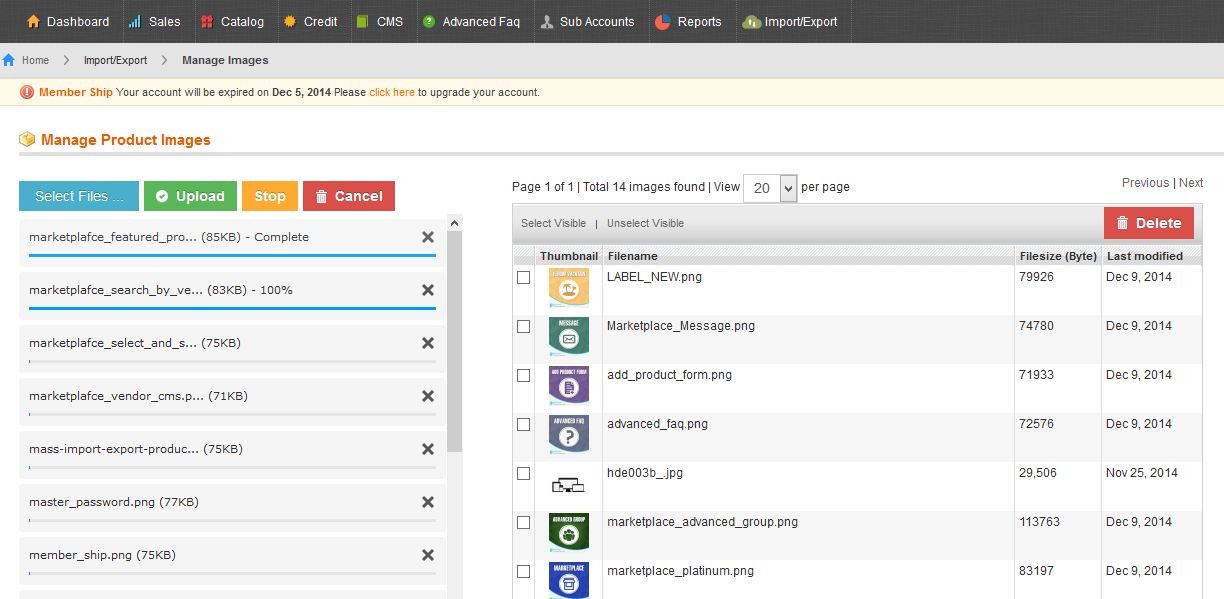Click the Advanced Faq question icon
Screen dimensions: 1224x599
pos(428,21)
